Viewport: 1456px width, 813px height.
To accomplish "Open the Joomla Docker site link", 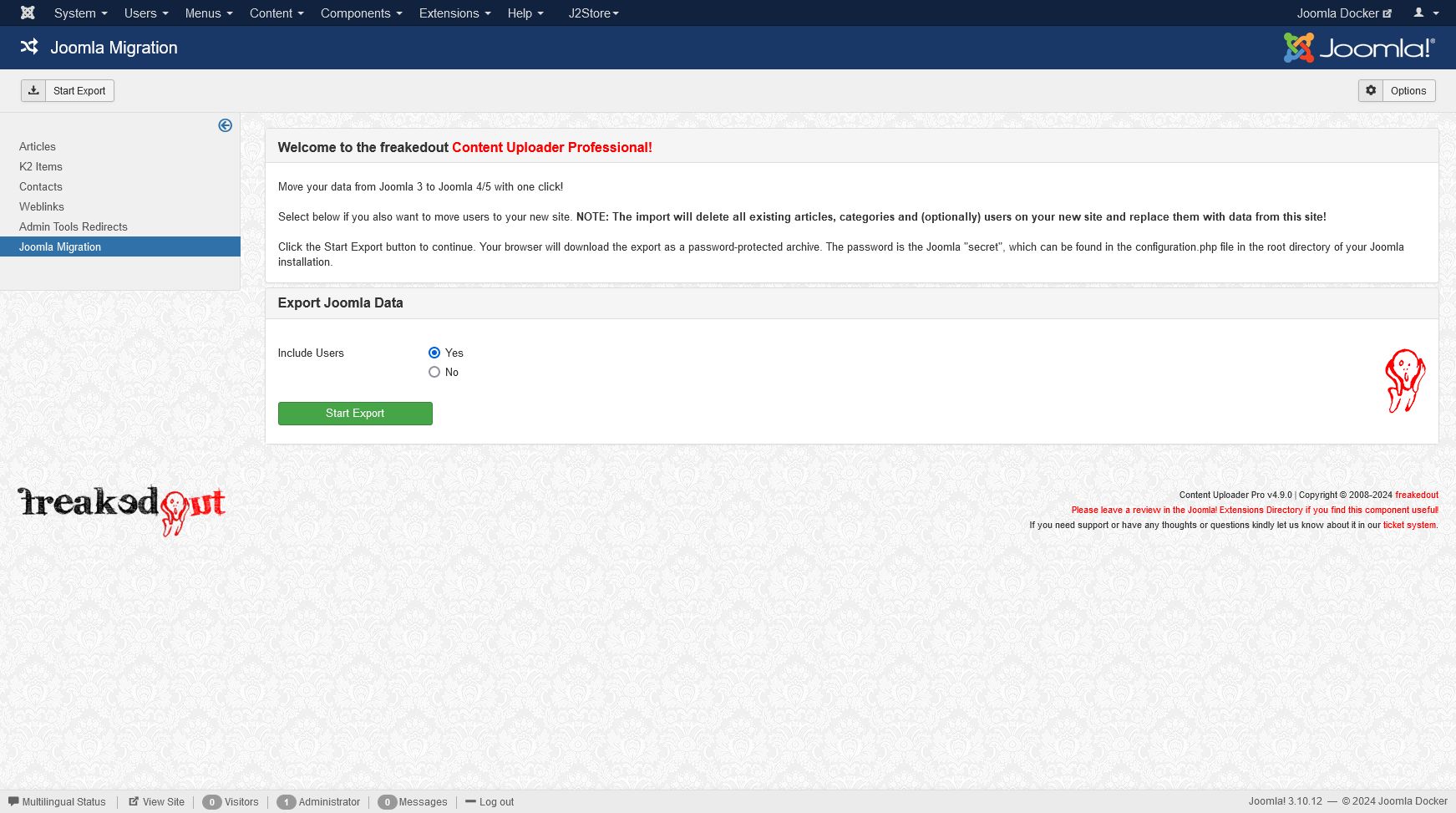I will coord(1344,13).
